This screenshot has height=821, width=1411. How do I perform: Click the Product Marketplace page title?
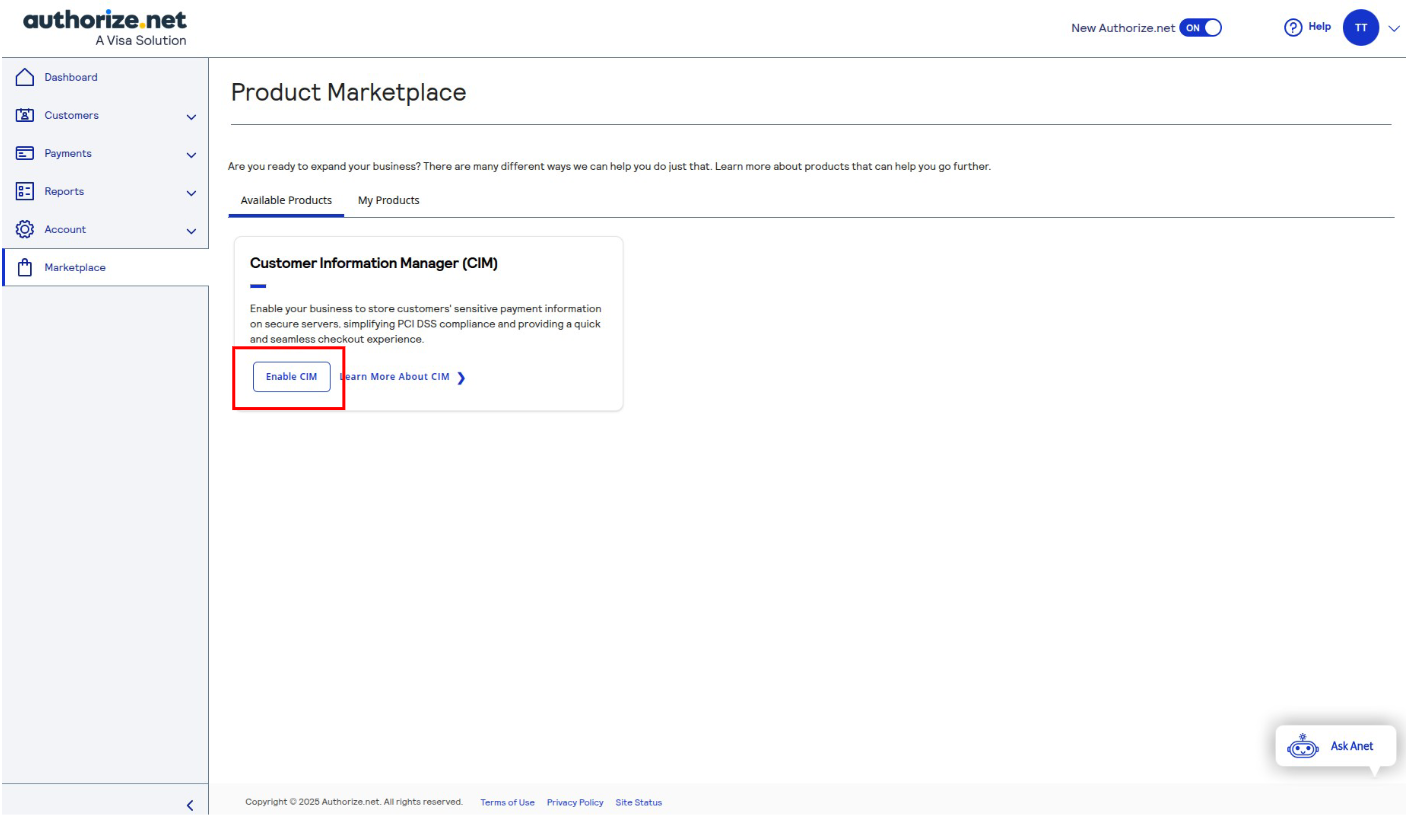(348, 93)
